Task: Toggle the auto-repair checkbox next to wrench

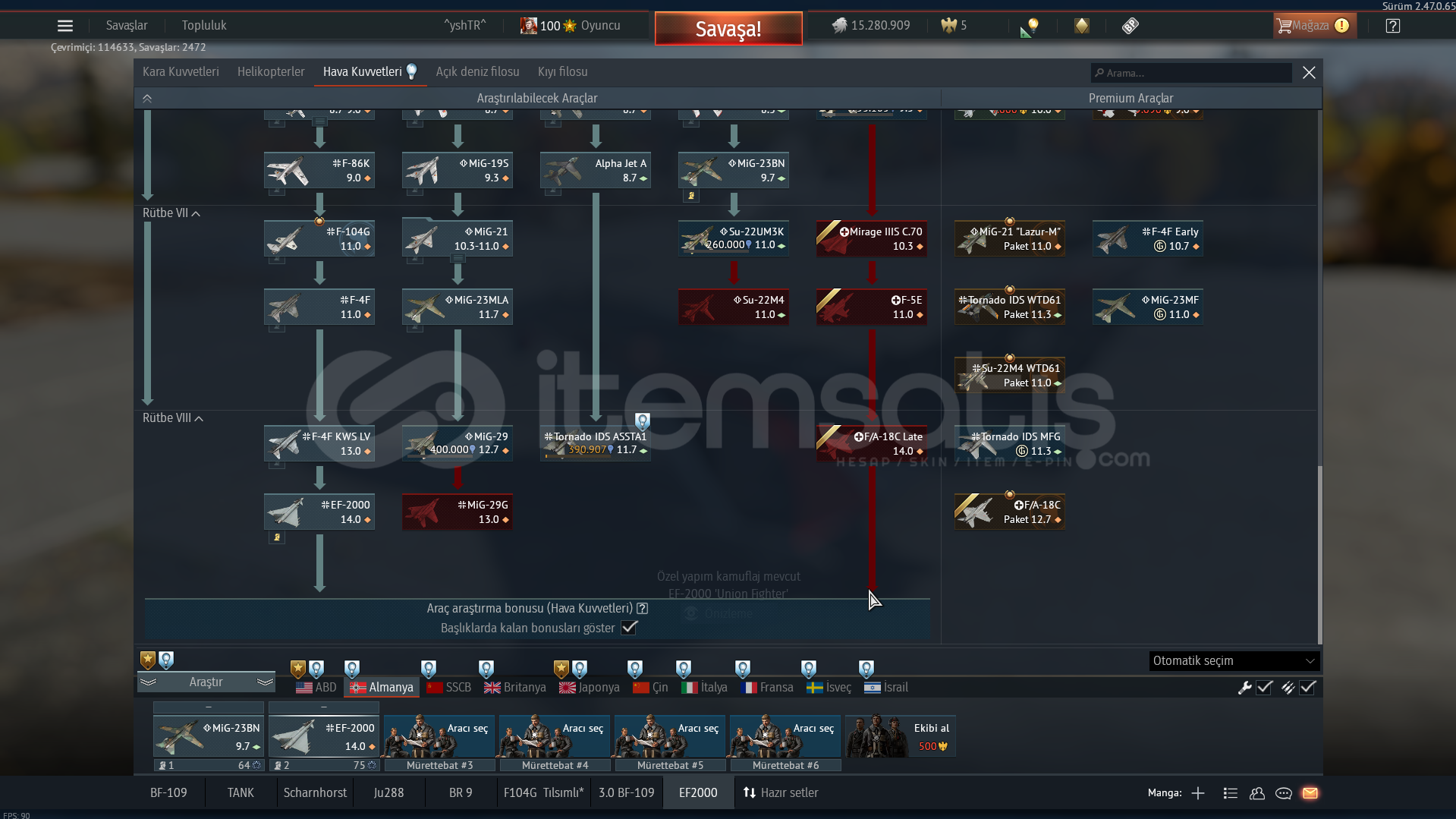Action: [x=1264, y=688]
